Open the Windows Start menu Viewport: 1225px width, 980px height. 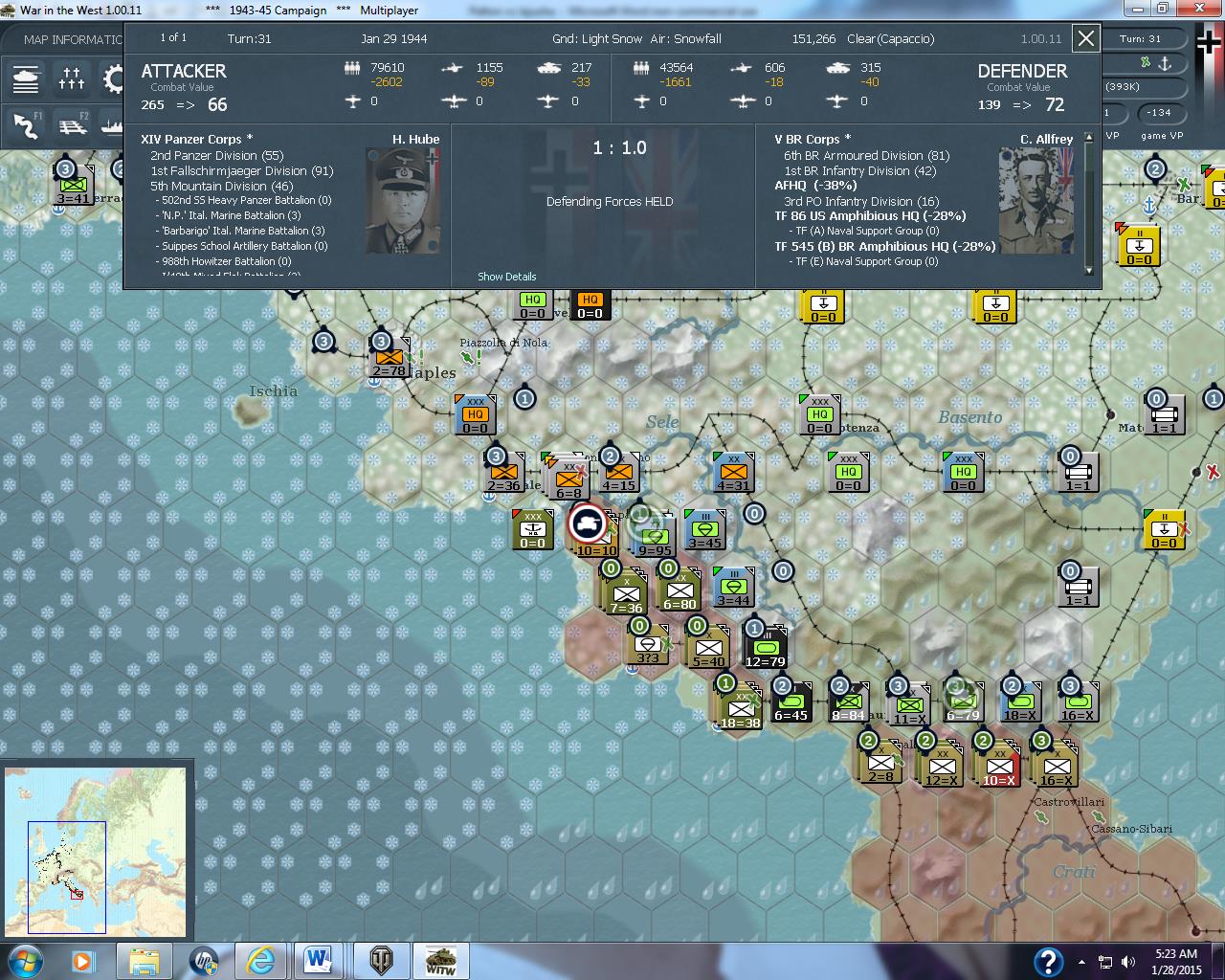(24, 961)
